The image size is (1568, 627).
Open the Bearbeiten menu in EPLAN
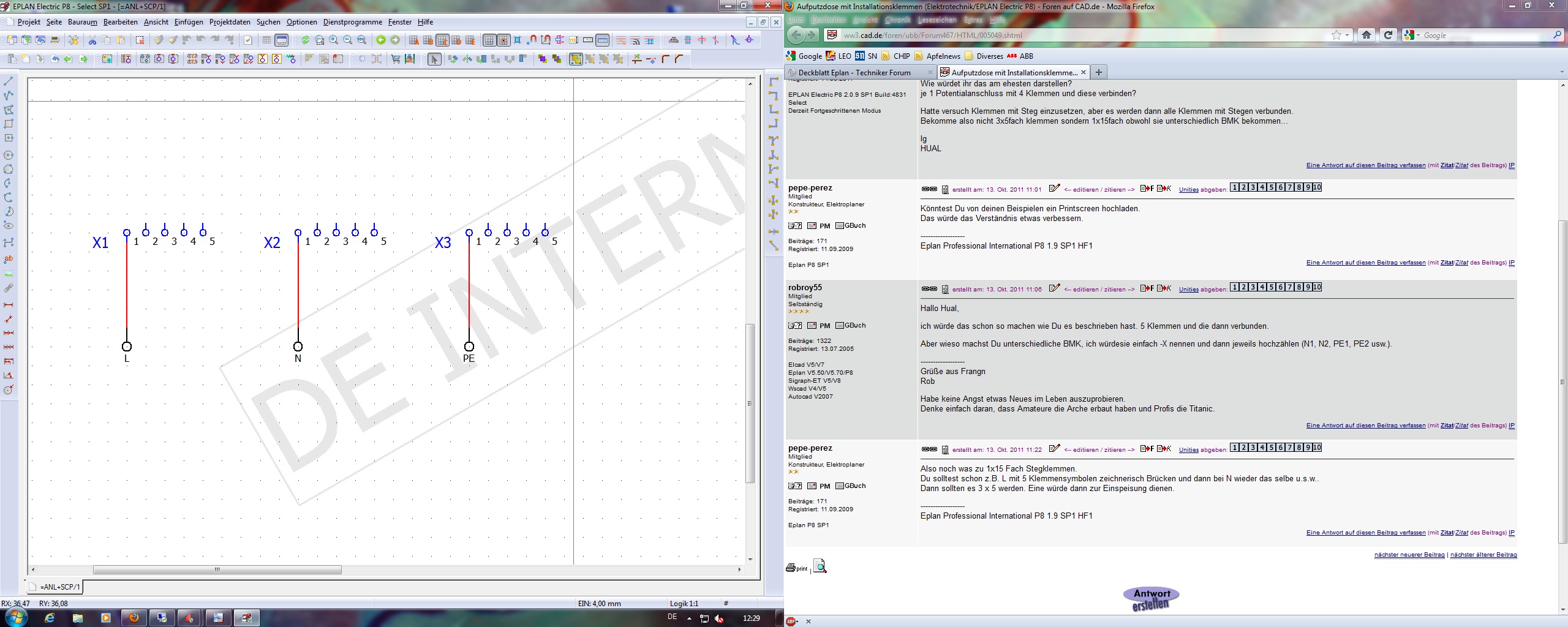click(x=121, y=22)
